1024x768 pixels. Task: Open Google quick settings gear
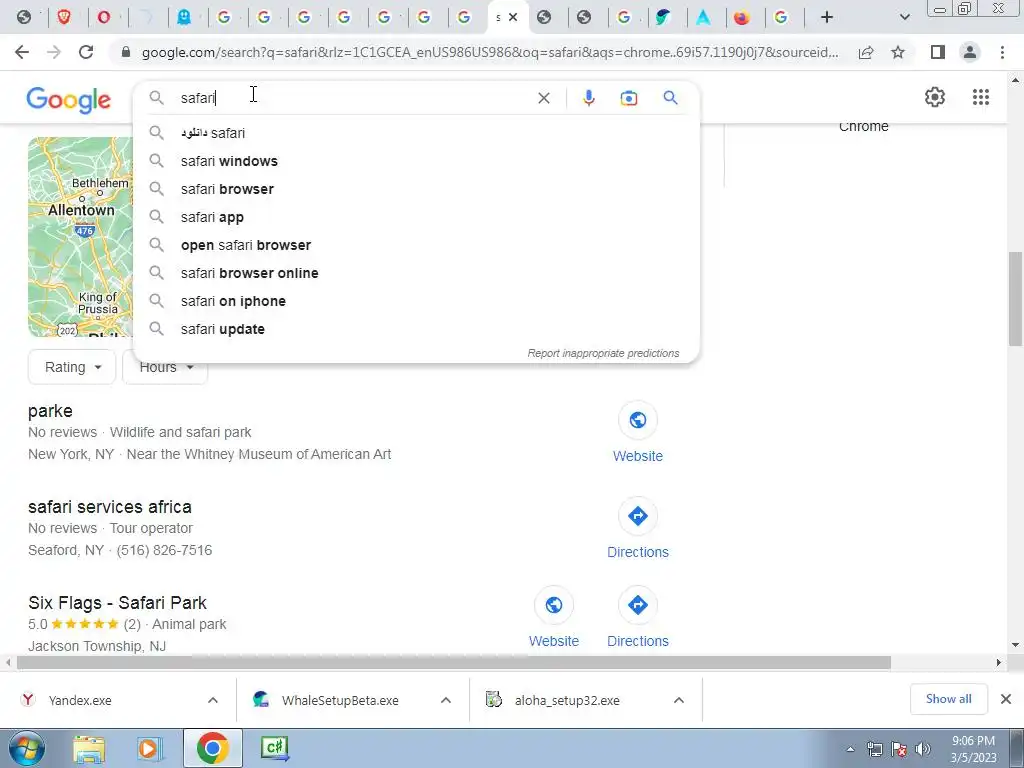click(935, 97)
